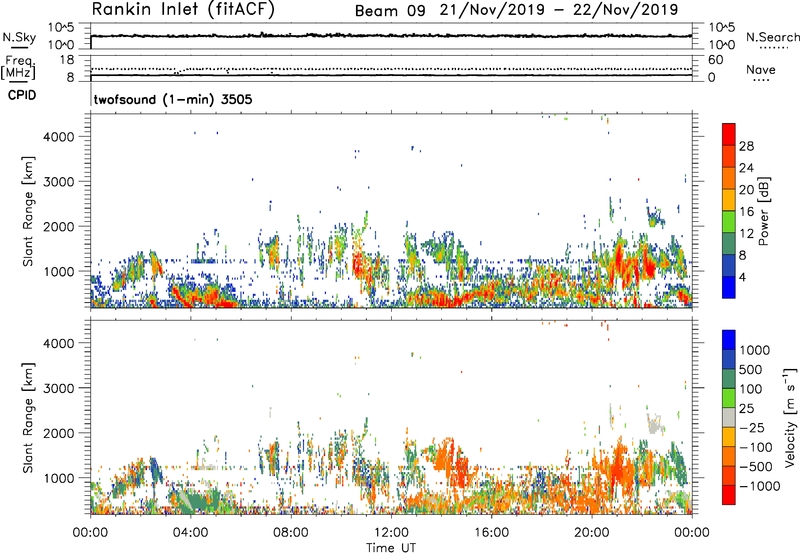Click the date range '21/Nov/2019 - 22/Nov/2019'
The height and width of the screenshot is (554, 800).
pos(559,10)
